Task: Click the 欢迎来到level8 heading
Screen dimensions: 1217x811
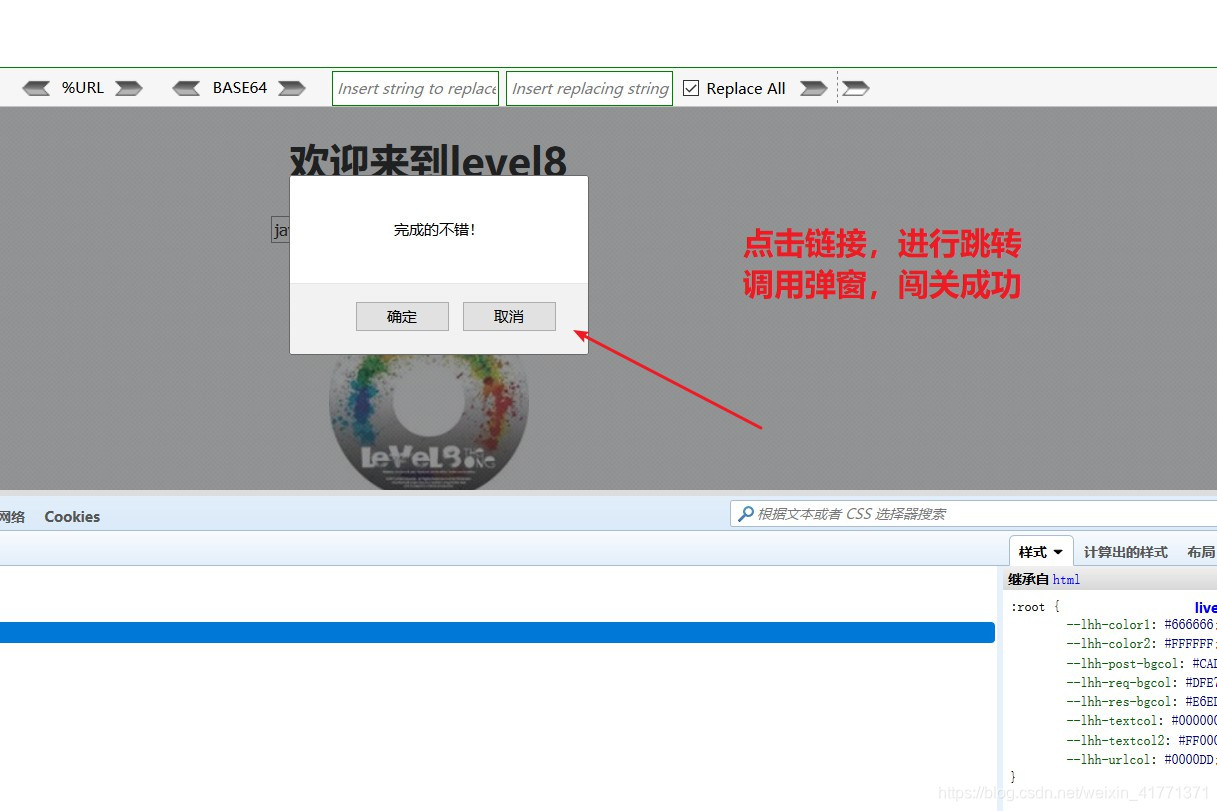Action: click(428, 160)
